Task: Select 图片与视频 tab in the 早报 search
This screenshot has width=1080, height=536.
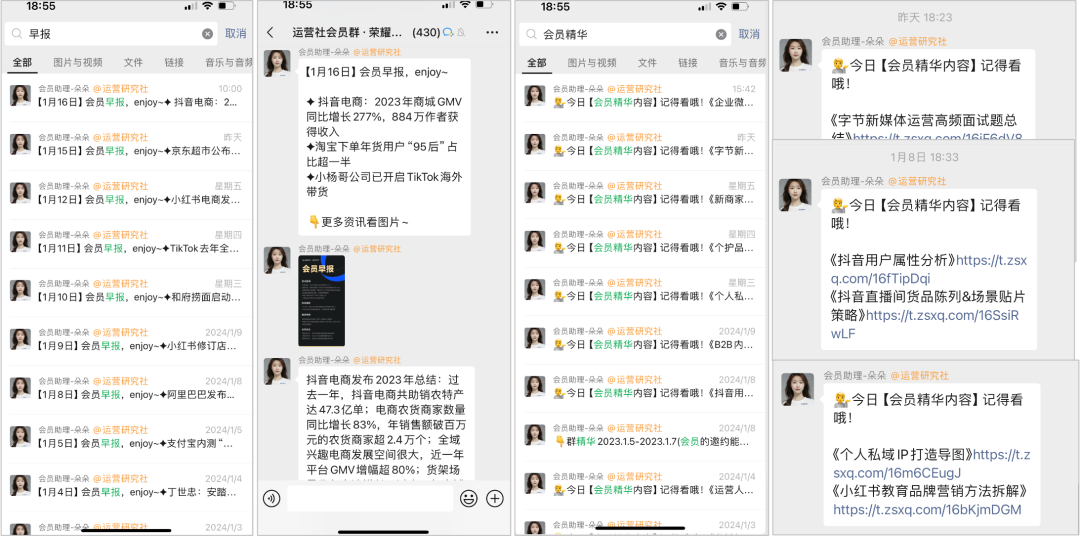Action: pos(78,63)
